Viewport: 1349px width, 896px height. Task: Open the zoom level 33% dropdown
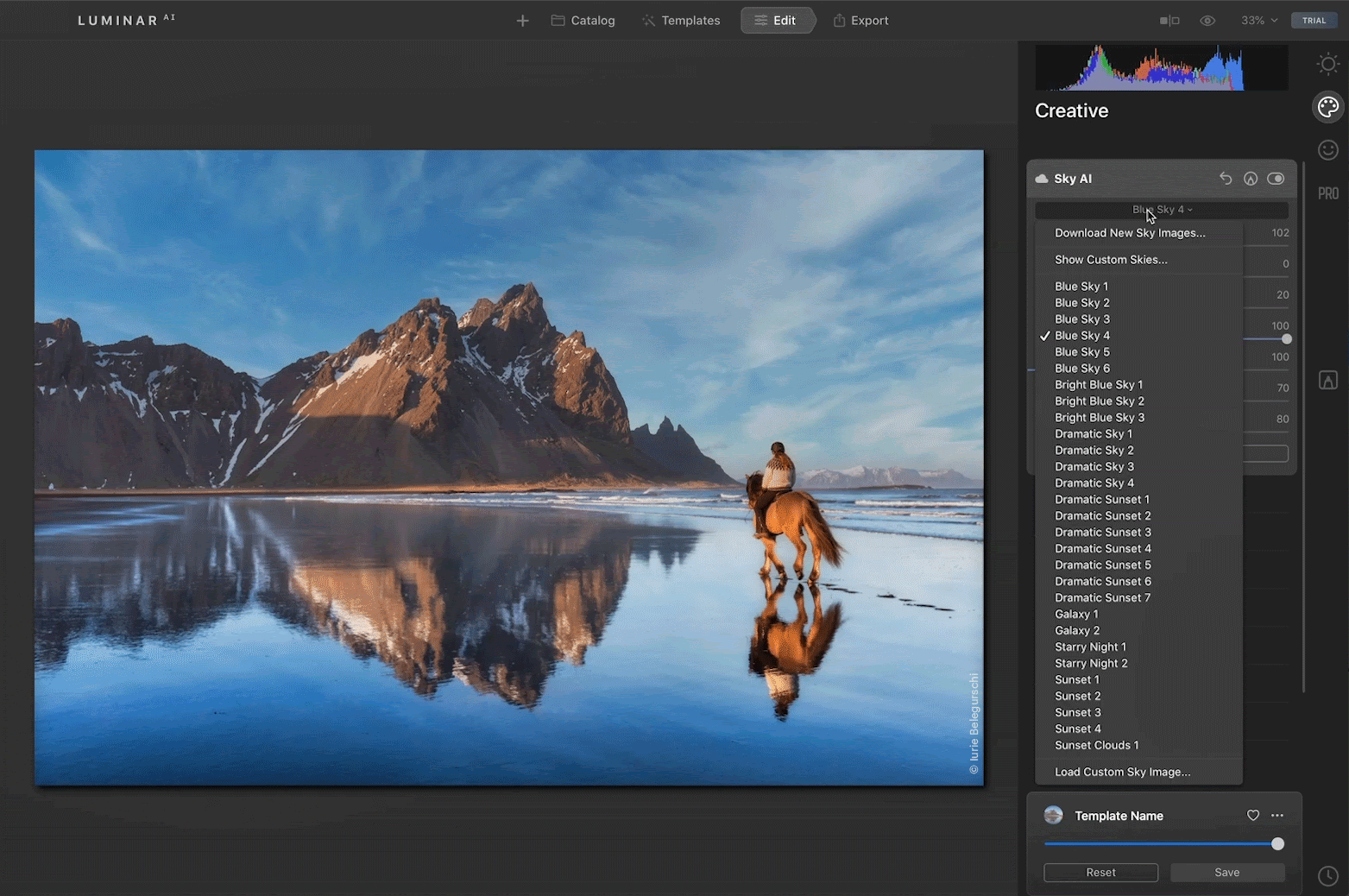[1258, 20]
